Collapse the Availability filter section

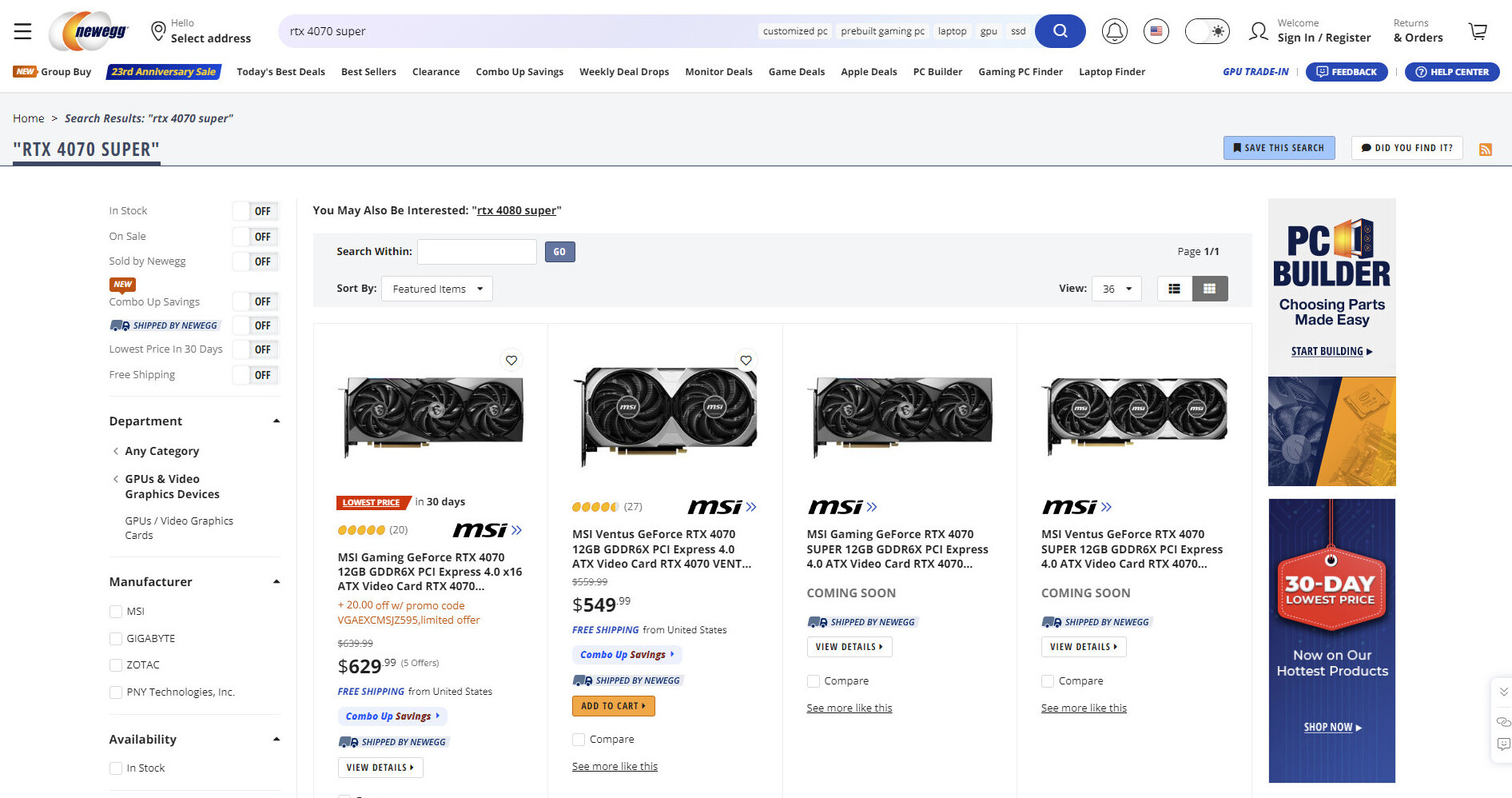pos(277,740)
